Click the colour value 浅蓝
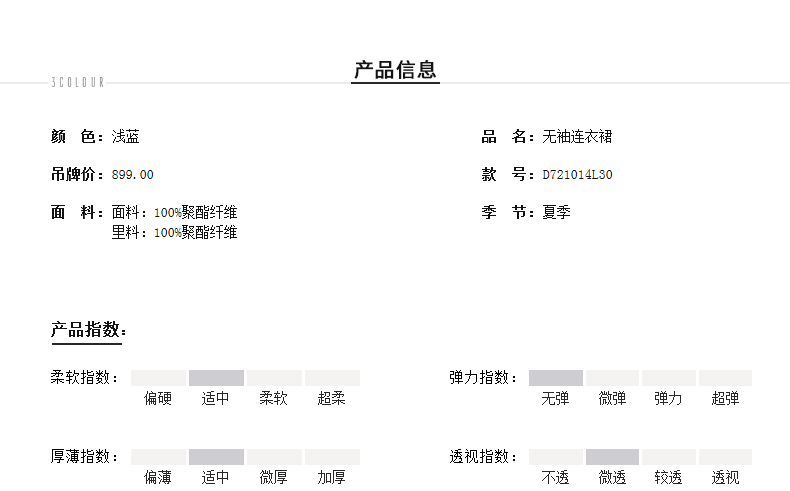Image resolution: width=790 pixels, height=491 pixels. point(125,136)
